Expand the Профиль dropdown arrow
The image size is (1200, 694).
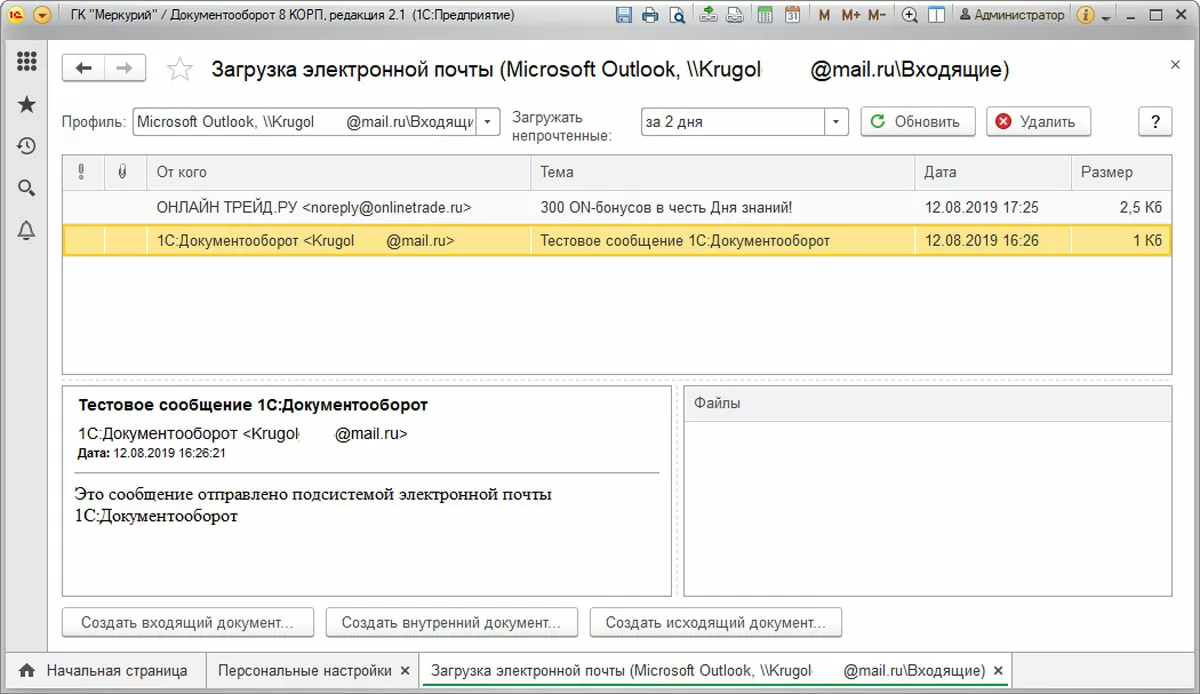tap(487, 122)
